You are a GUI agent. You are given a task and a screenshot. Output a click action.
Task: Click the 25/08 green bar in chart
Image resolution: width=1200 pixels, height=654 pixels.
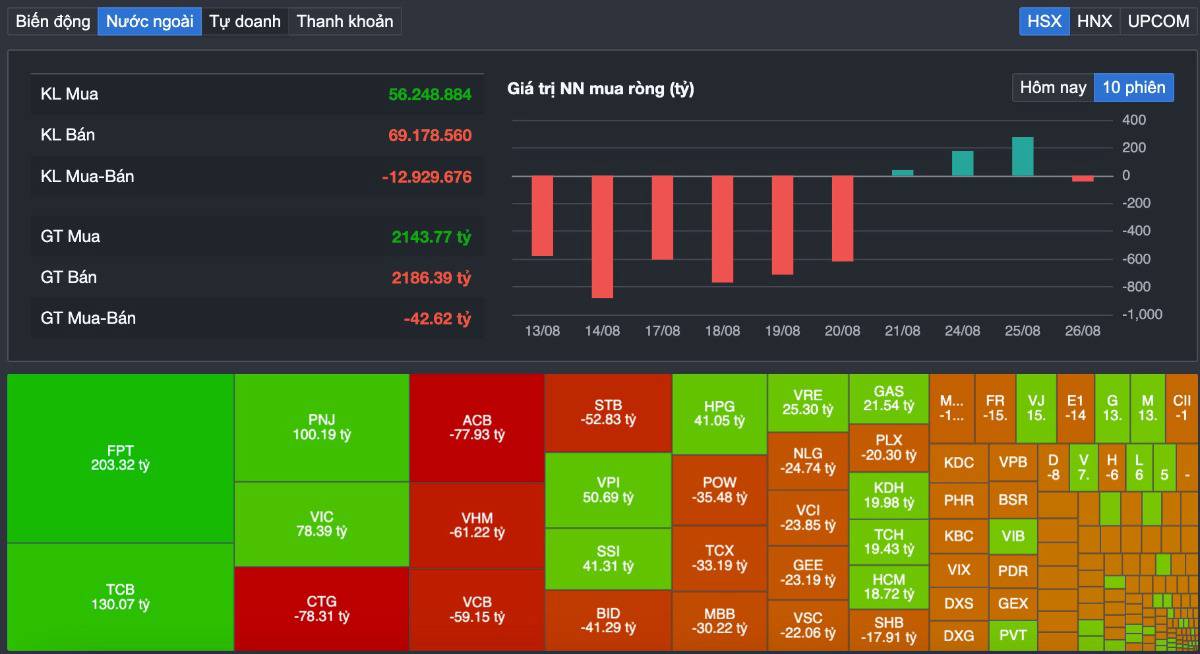(1022, 156)
